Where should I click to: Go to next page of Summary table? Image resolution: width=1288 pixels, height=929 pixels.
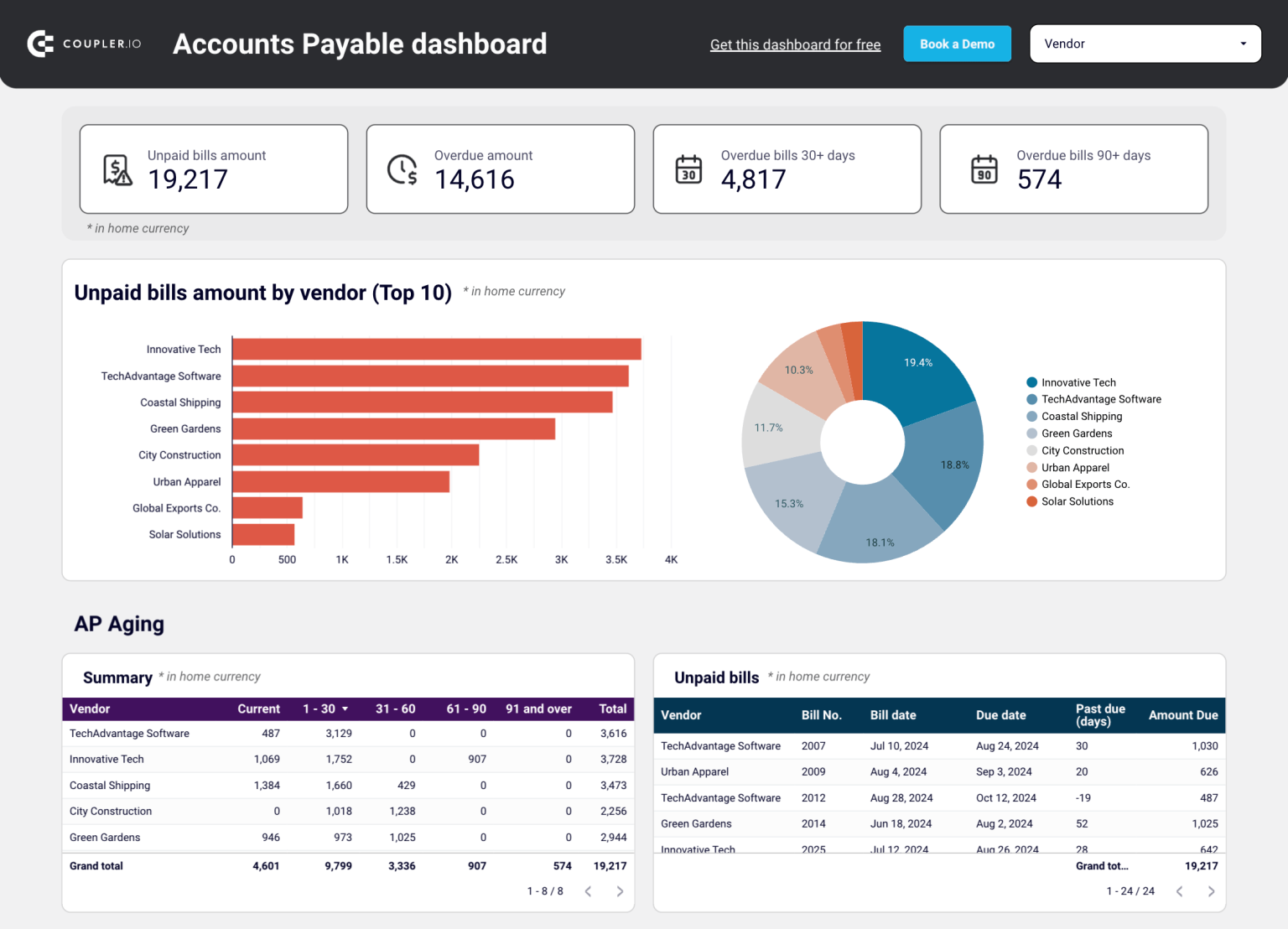(x=620, y=891)
